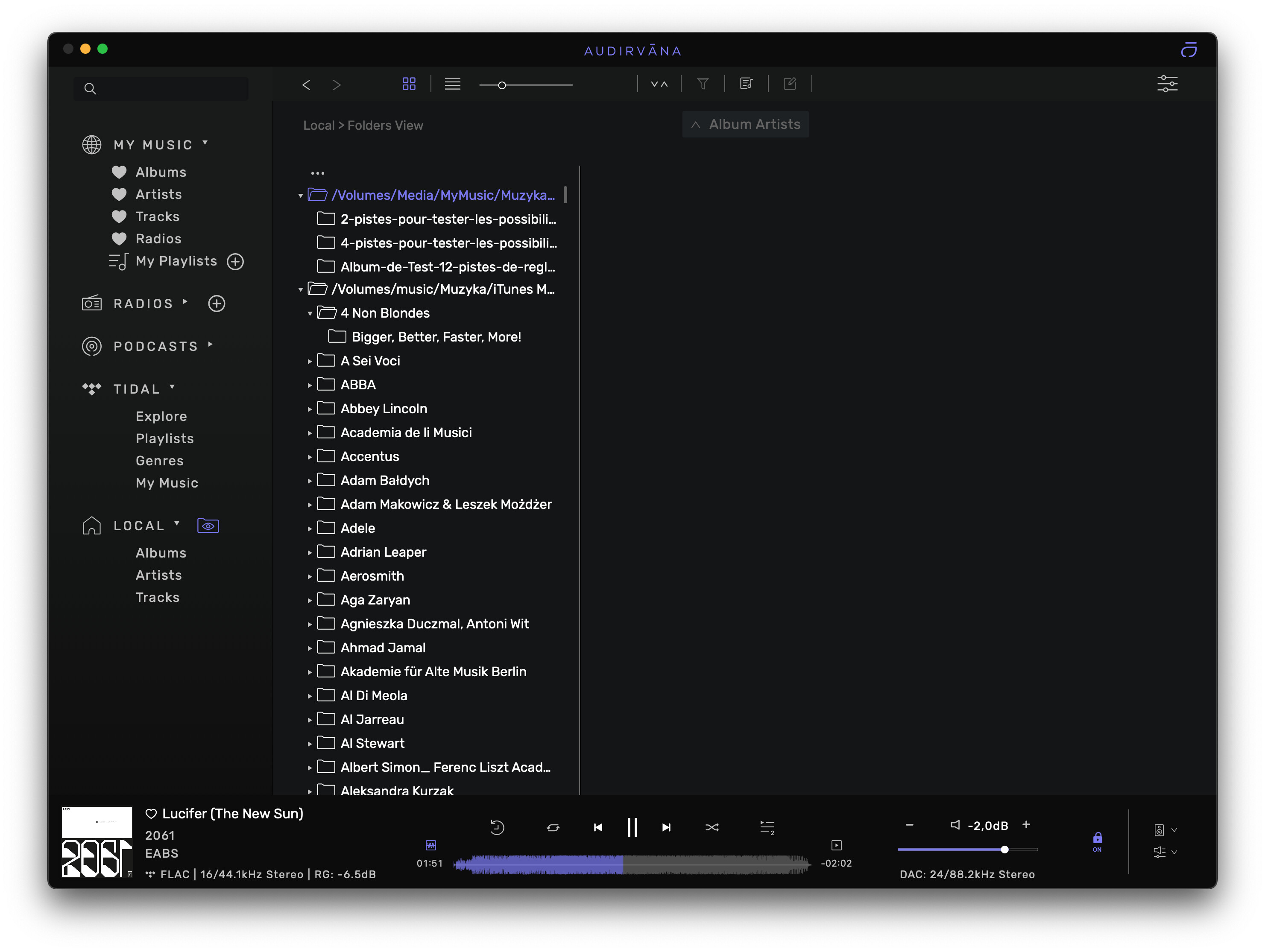
Task: Open Local Tracks
Action: coord(157,598)
